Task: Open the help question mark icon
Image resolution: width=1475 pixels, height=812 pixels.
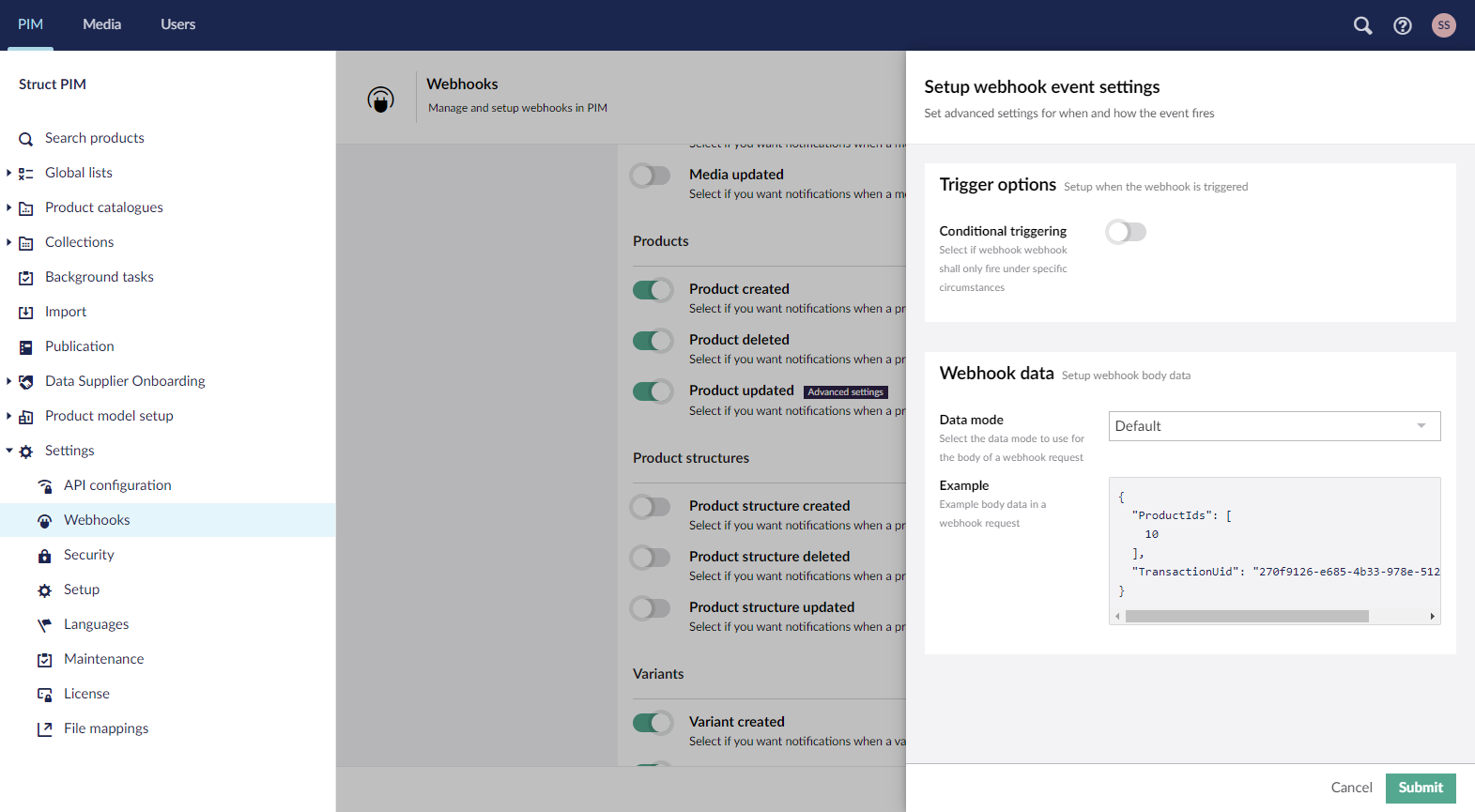Action: click(1403, 25)
